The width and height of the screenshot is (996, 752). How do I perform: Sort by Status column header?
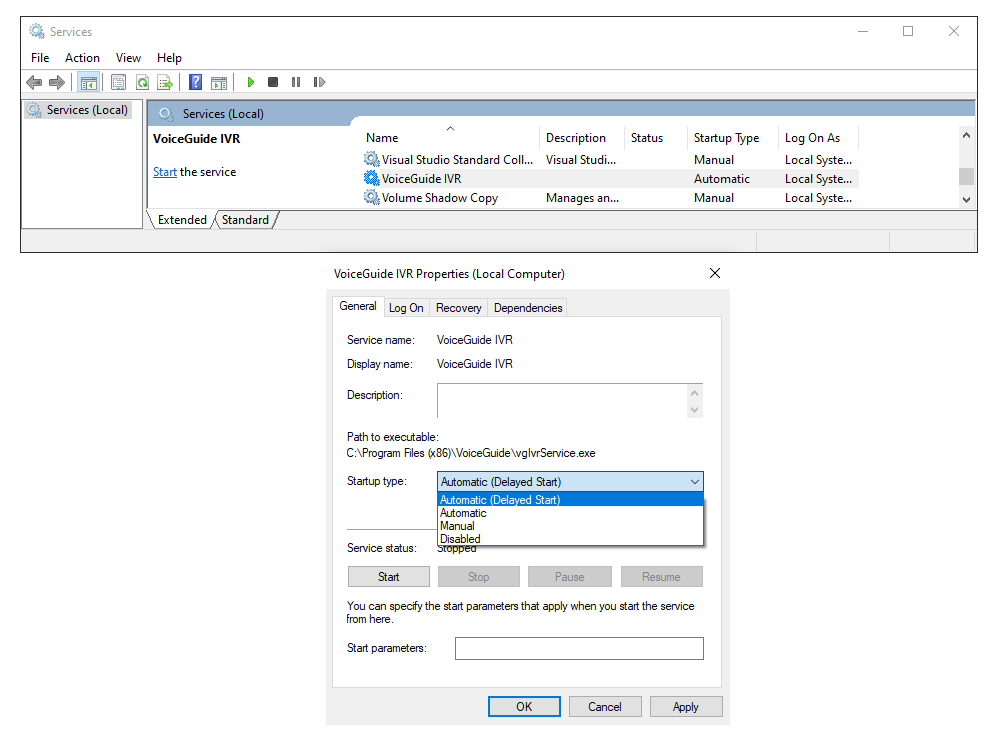point(655,138)
